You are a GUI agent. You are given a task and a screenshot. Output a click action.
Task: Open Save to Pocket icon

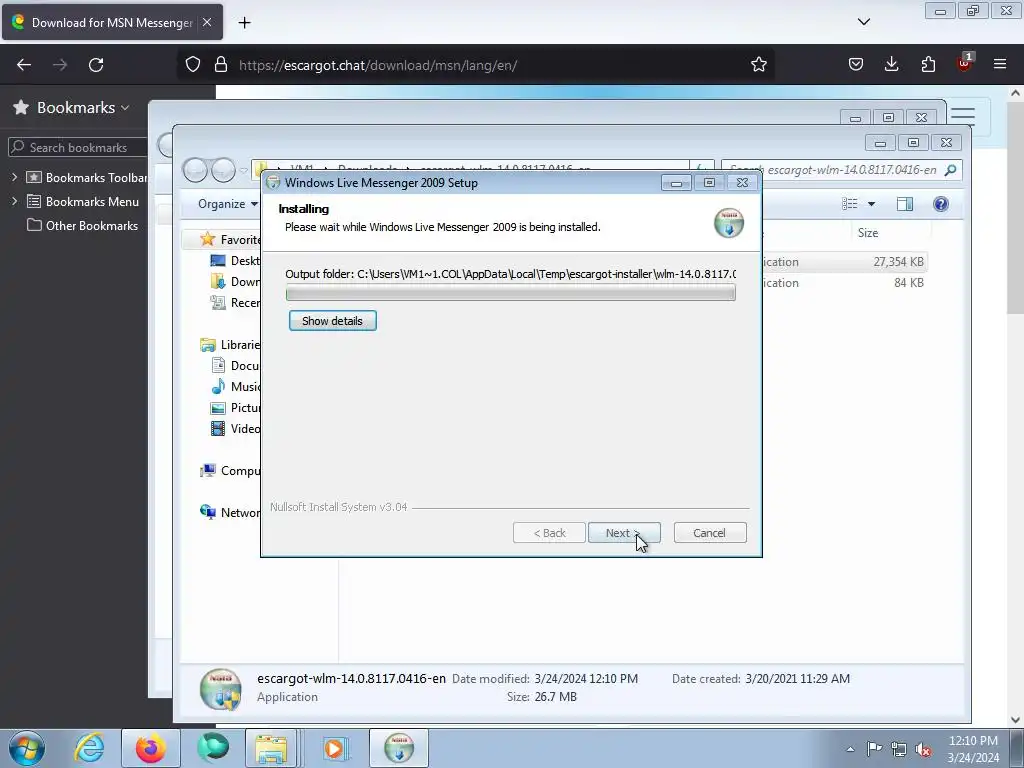pyautogui.click(x=856, y=65)
